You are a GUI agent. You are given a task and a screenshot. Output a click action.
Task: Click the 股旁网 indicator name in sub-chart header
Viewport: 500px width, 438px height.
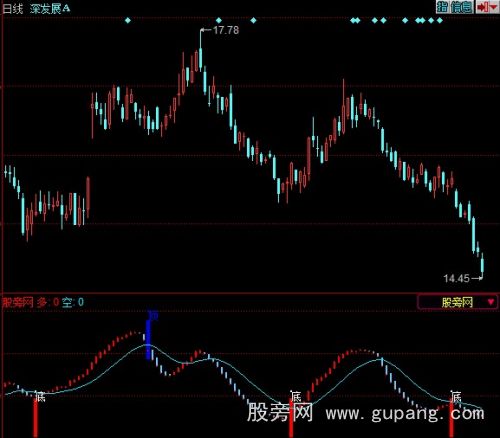[18, 302]
